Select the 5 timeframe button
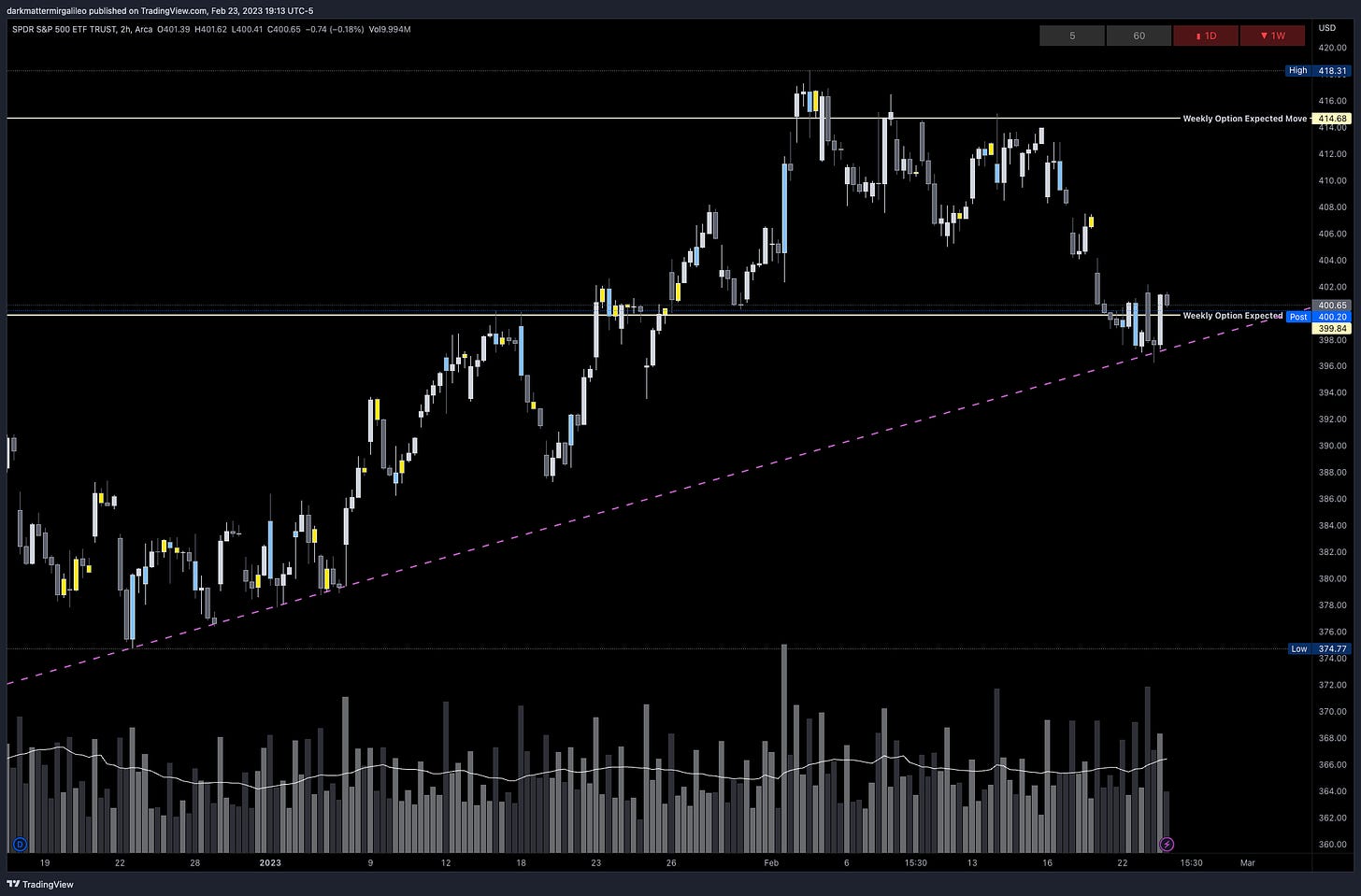1361x896 pixels. tap(1072, 36)
